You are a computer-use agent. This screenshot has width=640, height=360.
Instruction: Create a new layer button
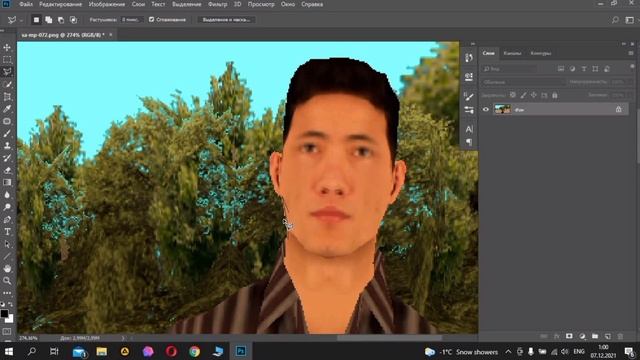tap(608, 336)
